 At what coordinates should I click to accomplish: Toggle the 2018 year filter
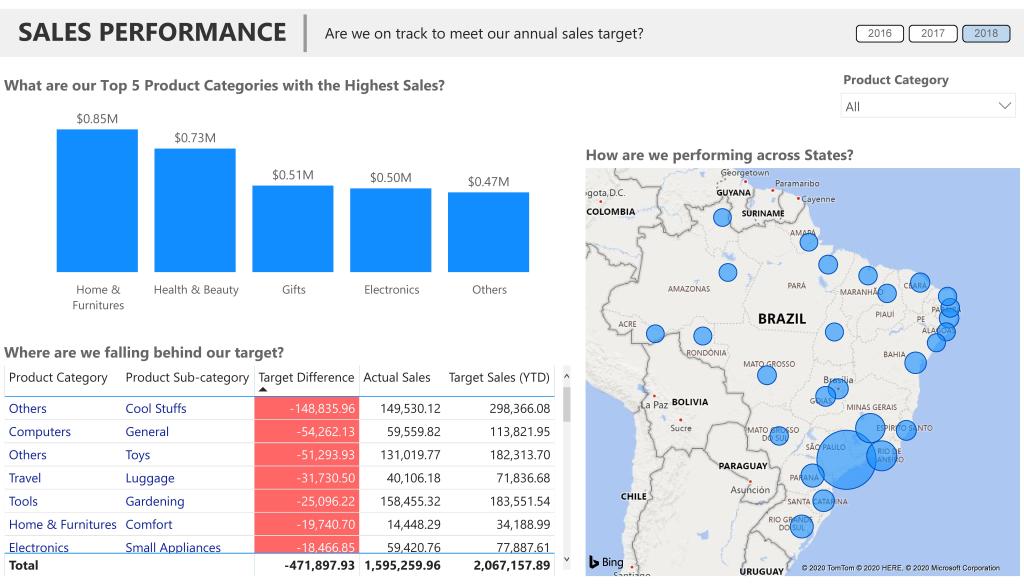986,34
